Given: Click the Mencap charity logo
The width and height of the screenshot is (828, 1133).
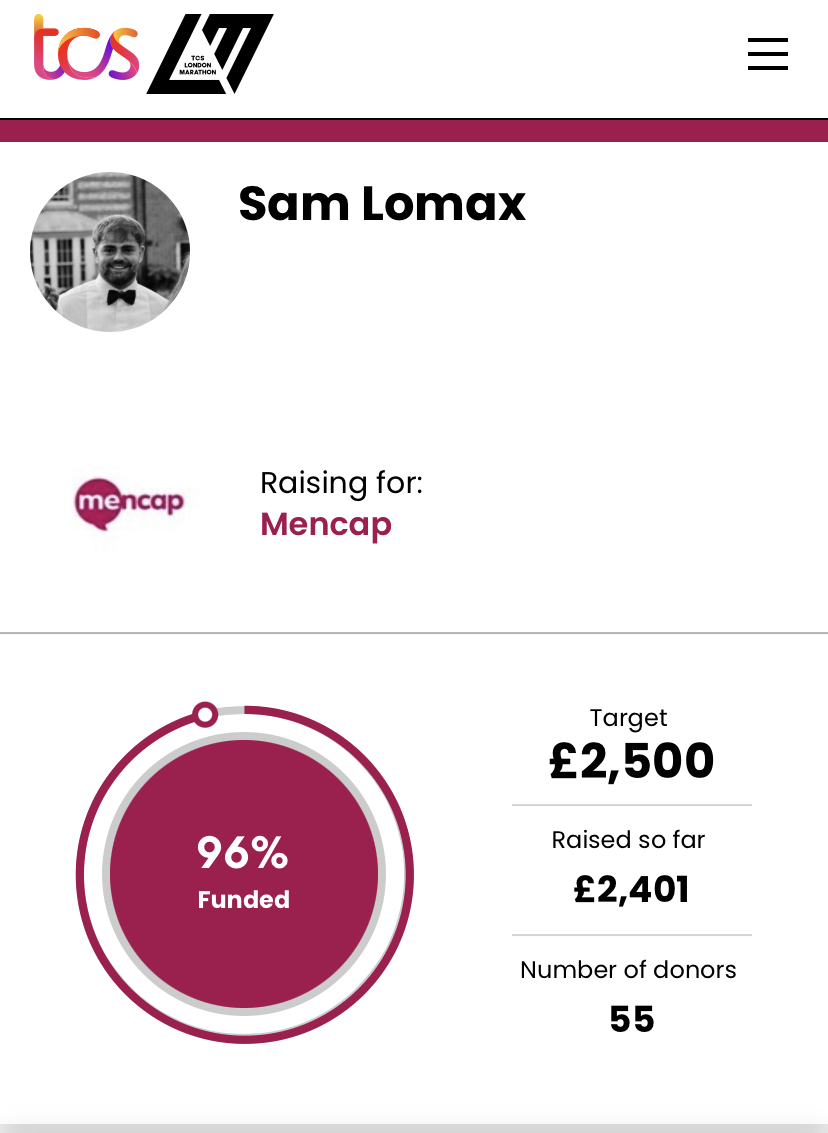Looking at the screenshot, I should [x=129, y=503].
